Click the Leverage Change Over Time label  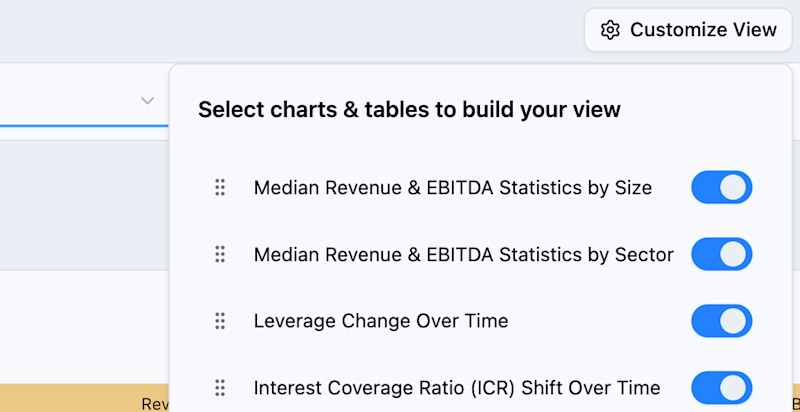pyautogui.click(x=381, y=321)
